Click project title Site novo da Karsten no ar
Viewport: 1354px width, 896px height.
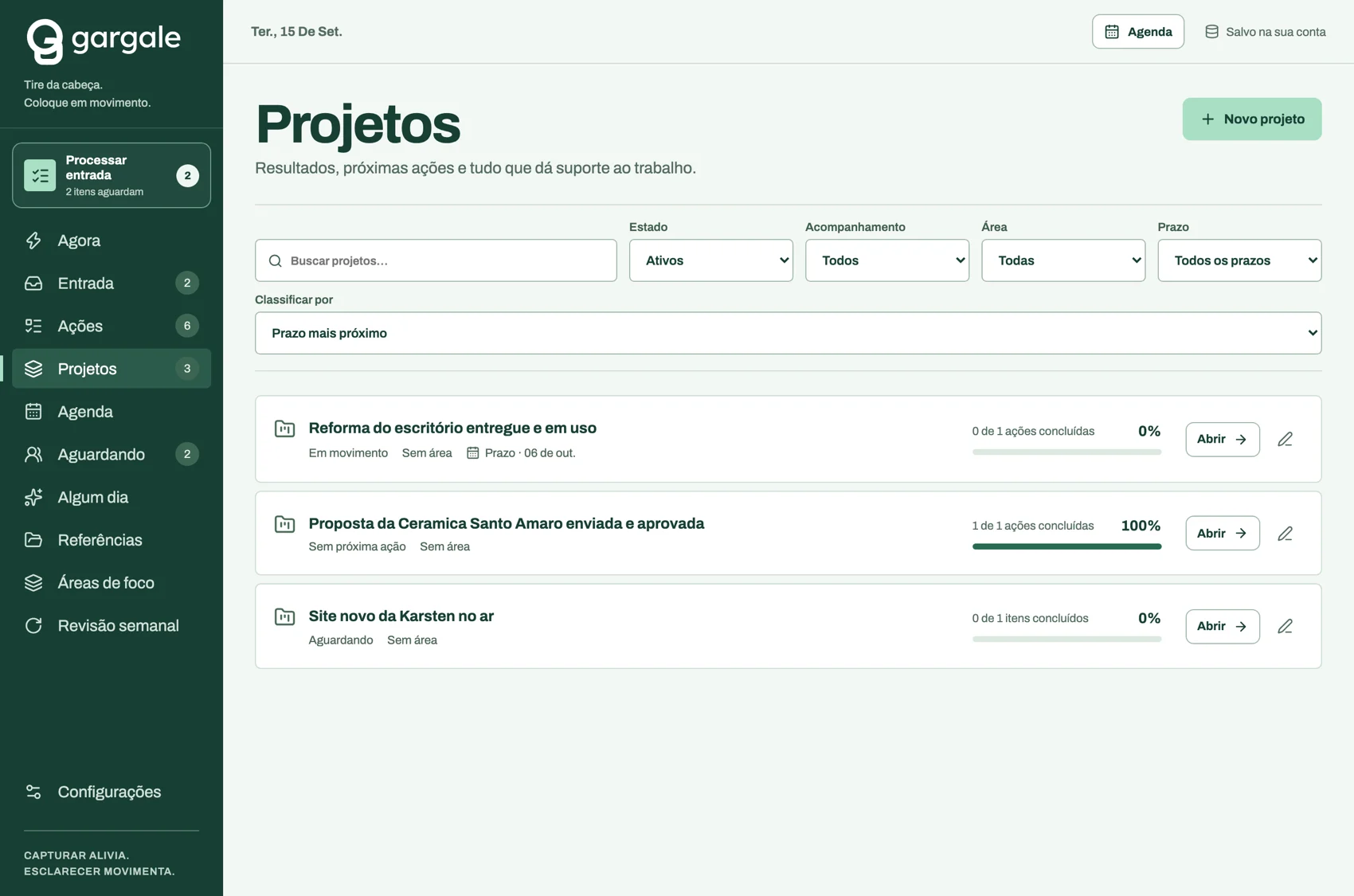(x=401, y=616)
